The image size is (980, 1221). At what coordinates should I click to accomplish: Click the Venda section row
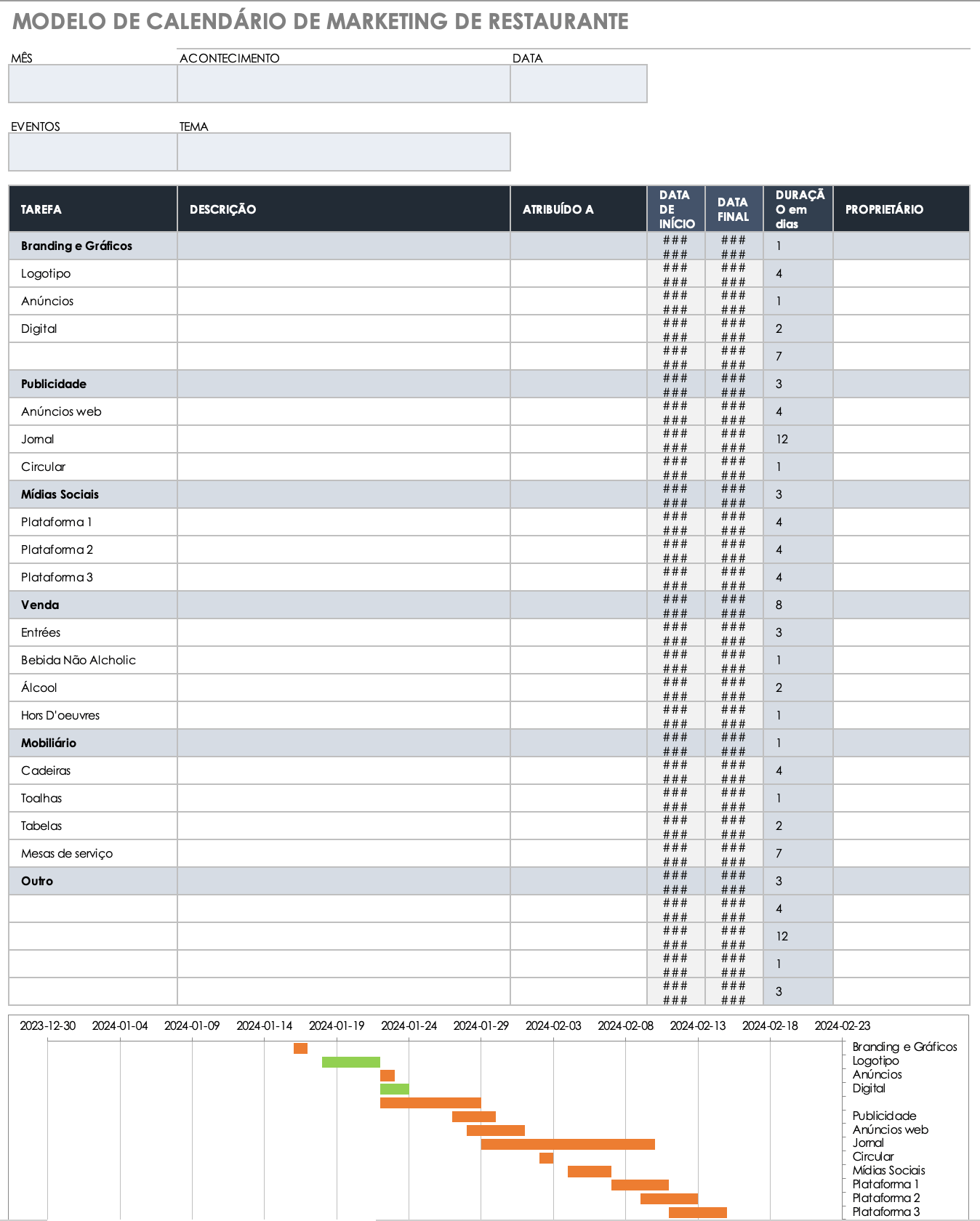[x=489, y=605]
